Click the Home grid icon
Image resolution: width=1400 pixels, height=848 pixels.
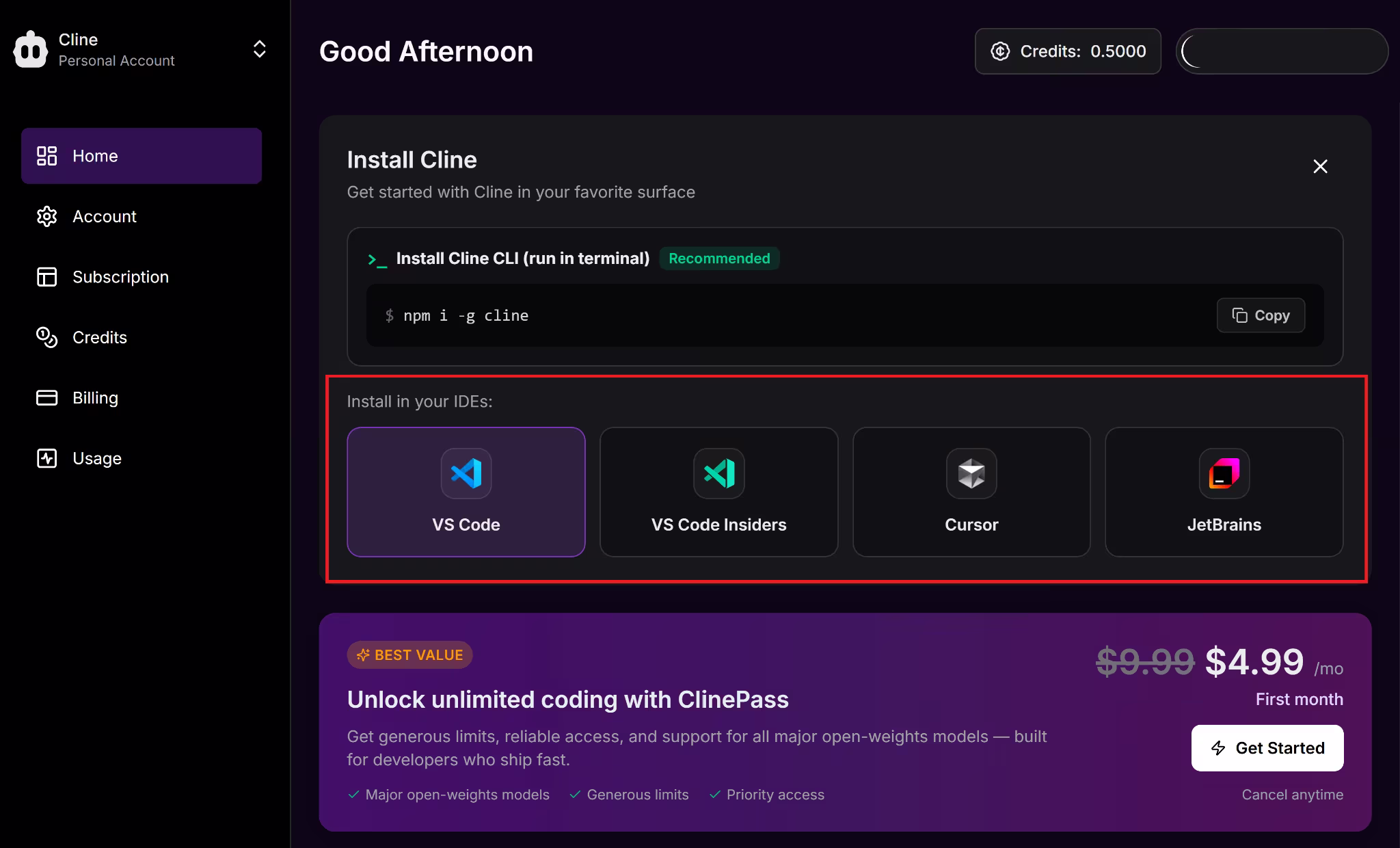46,156
